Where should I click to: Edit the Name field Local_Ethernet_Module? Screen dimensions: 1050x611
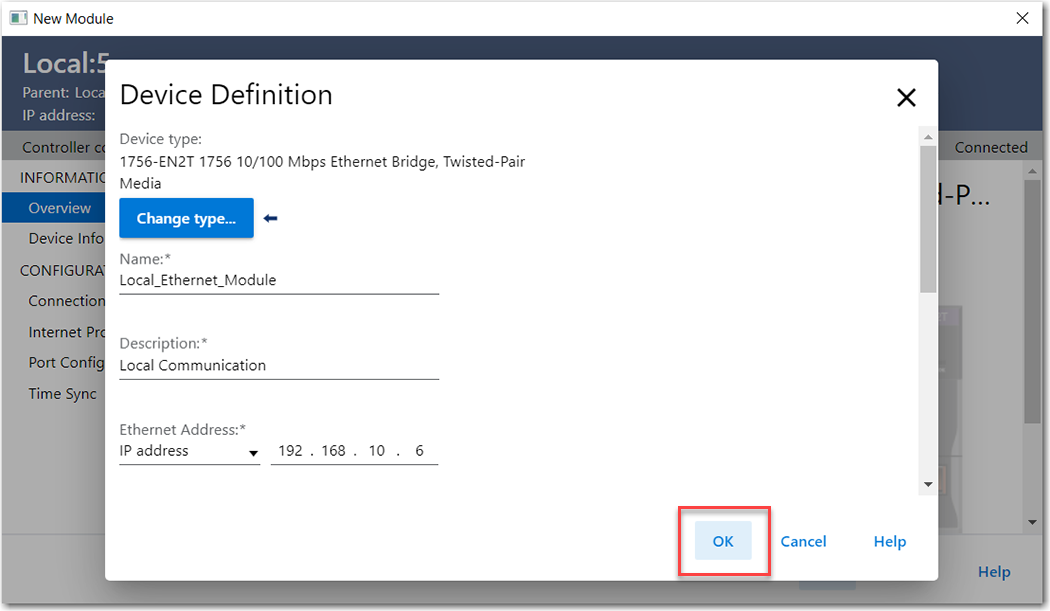coord(279,281)
